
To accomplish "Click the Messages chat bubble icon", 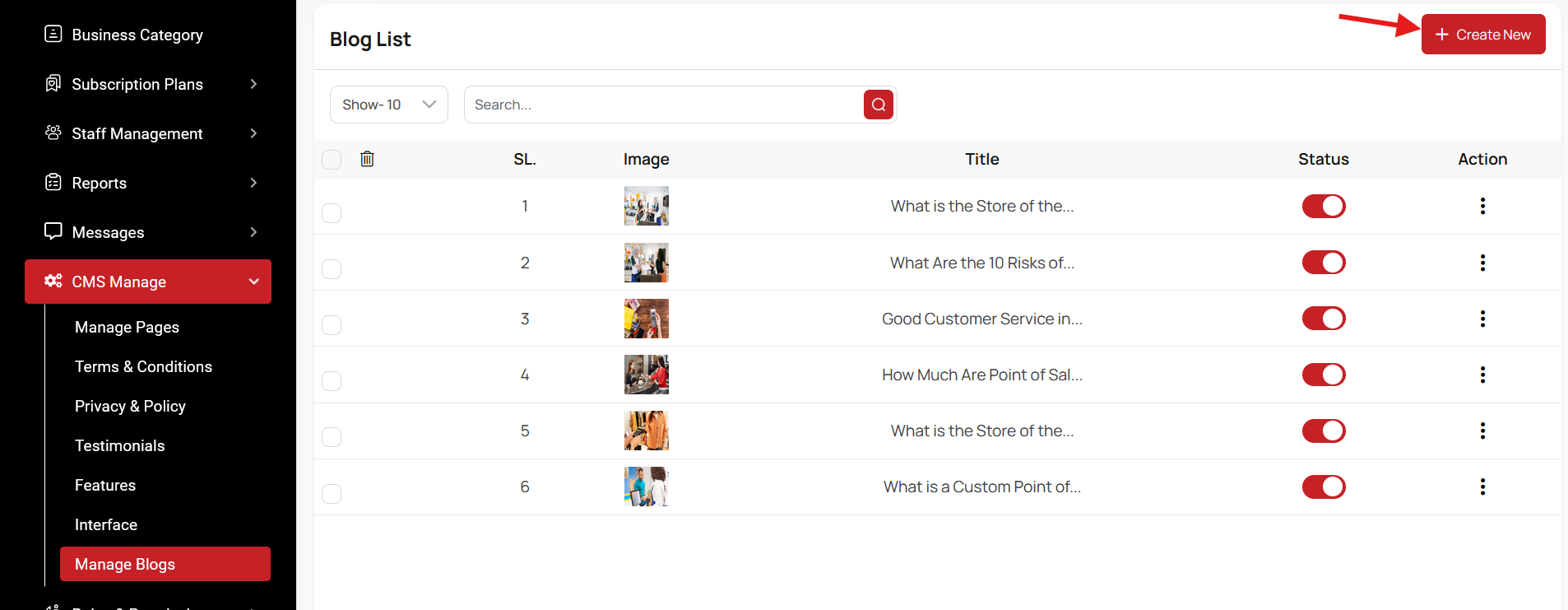I will point(53,231).
